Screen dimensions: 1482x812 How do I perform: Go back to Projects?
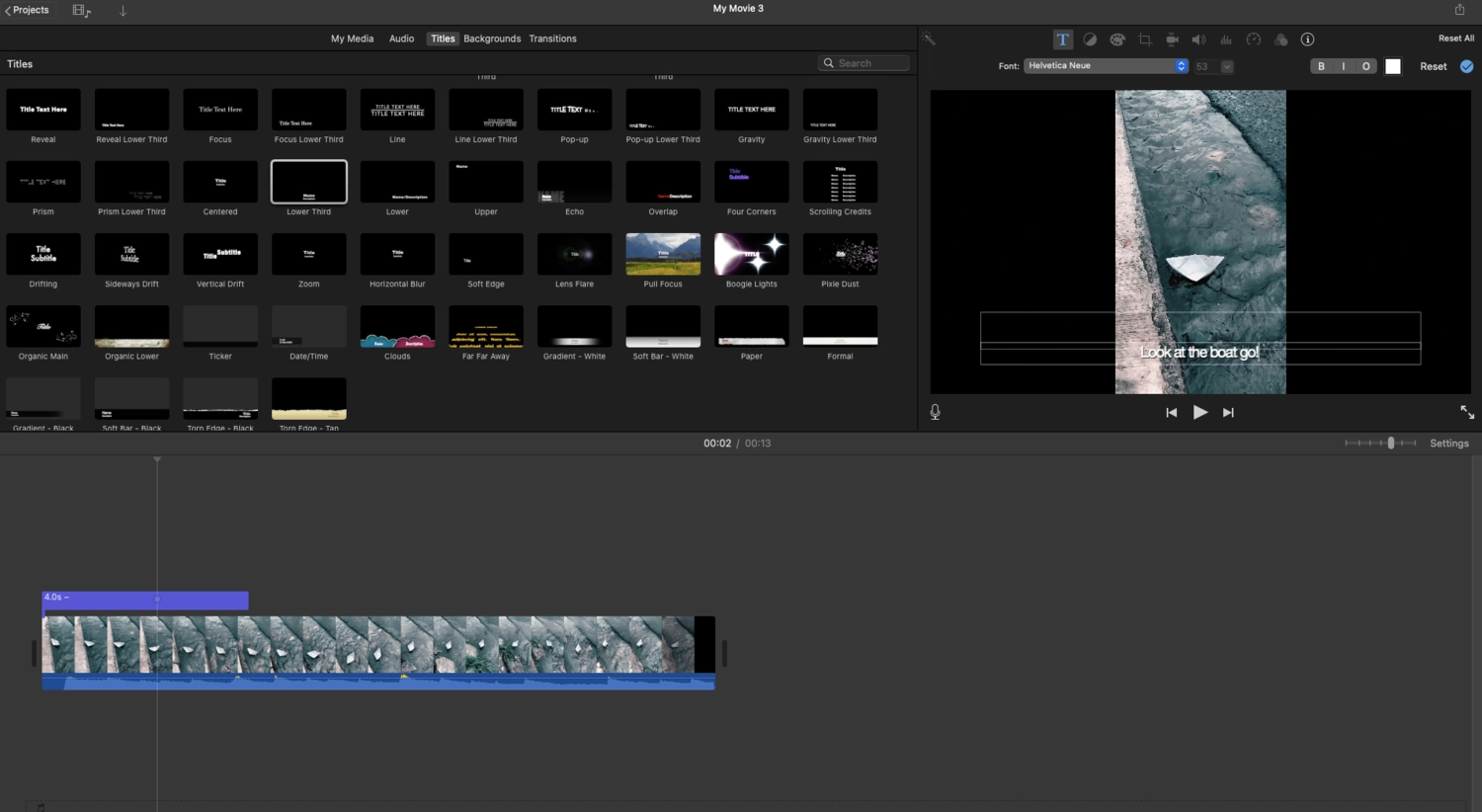click(x=27, y=10)
